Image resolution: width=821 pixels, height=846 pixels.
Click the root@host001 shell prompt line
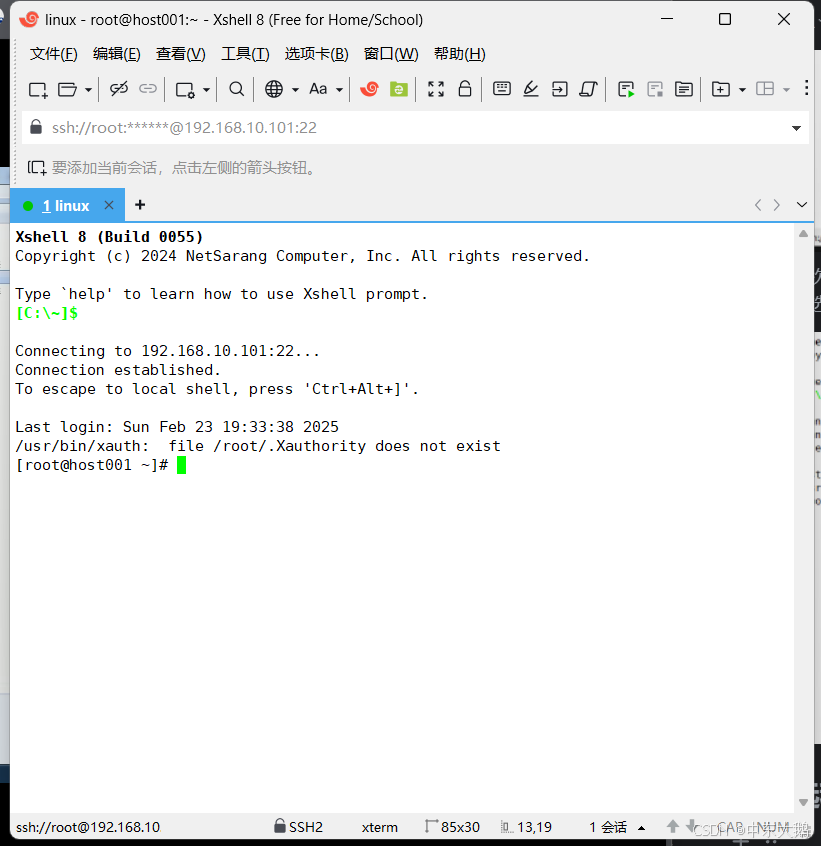click(x=101, y=465)
